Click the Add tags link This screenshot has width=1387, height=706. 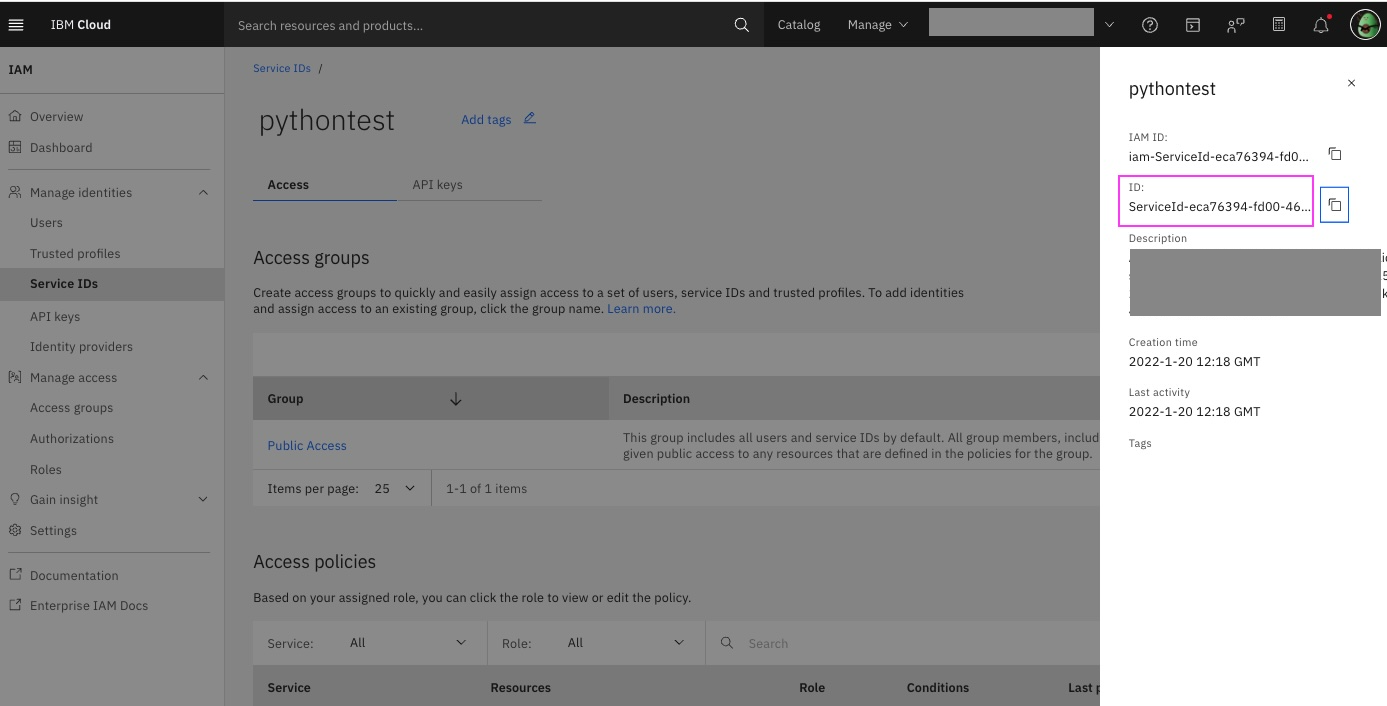tap(486, 119)
